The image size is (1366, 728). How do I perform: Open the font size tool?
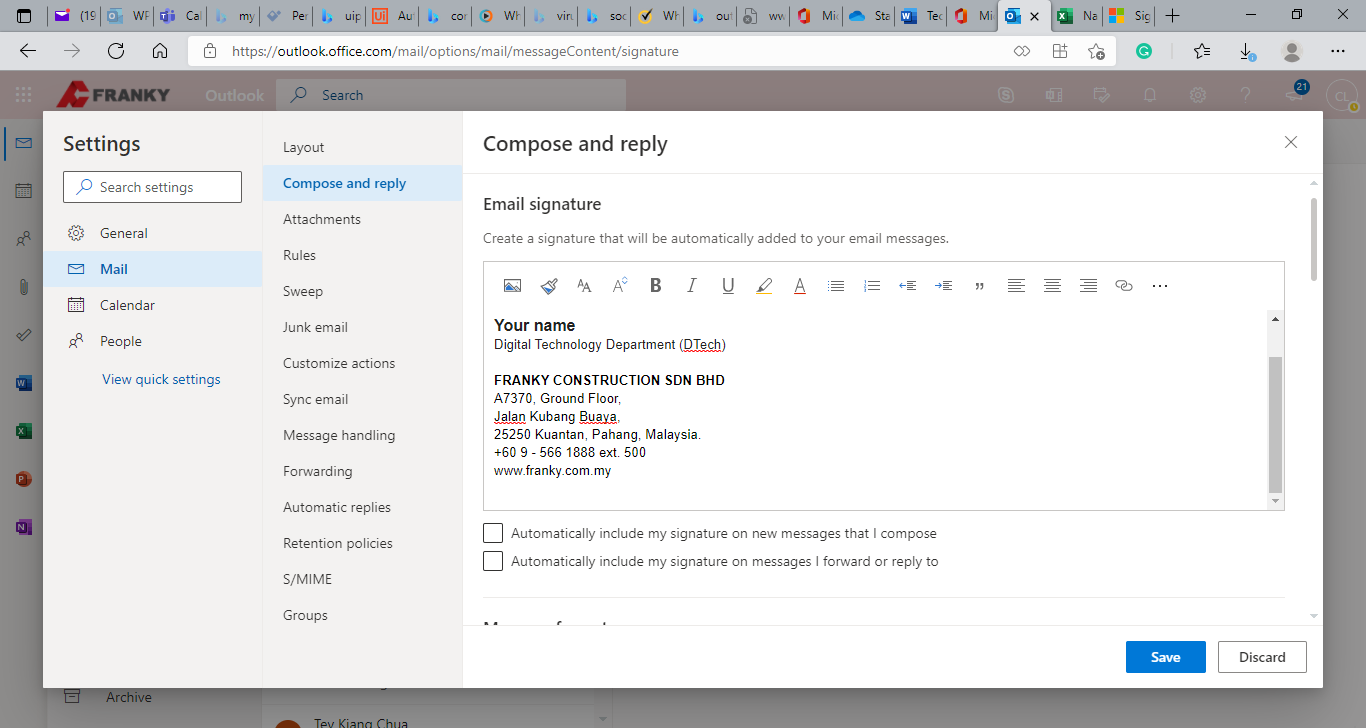[584, 286]
